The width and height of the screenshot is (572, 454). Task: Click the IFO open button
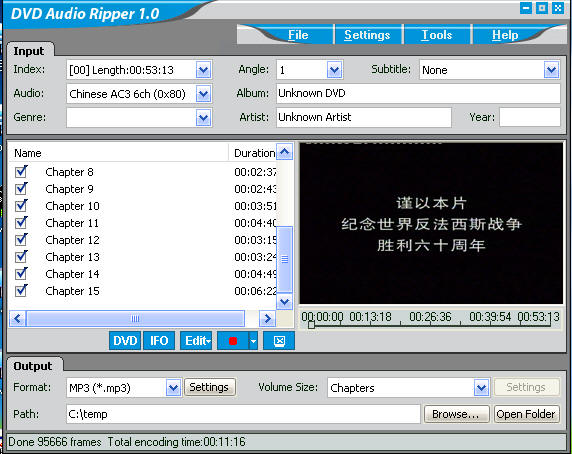(x=159, y=341)
